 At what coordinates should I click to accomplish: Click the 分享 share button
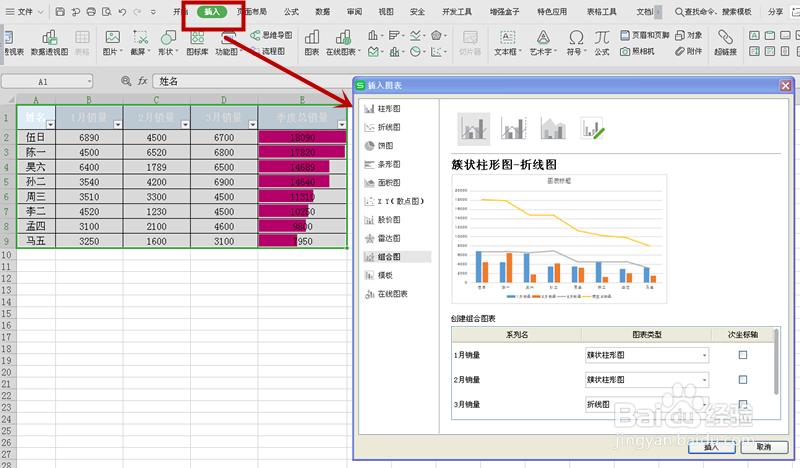click(776, 11)
